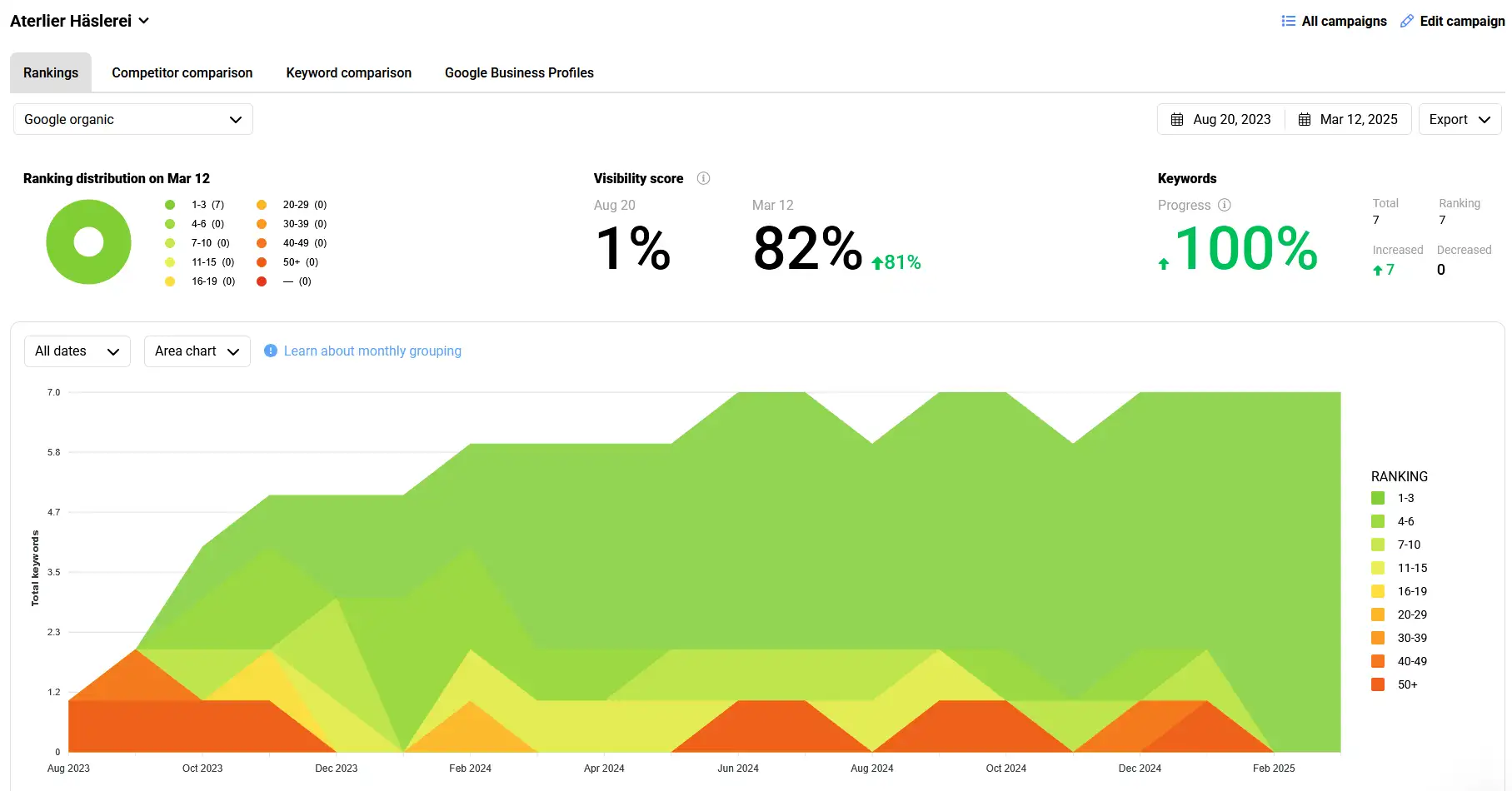
Task: Click the end date calendar icon
Action: coord(1305,119)
